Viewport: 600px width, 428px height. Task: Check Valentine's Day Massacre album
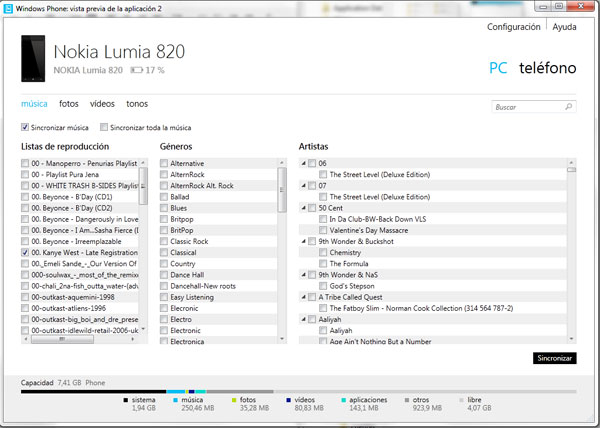pos(323,230)
